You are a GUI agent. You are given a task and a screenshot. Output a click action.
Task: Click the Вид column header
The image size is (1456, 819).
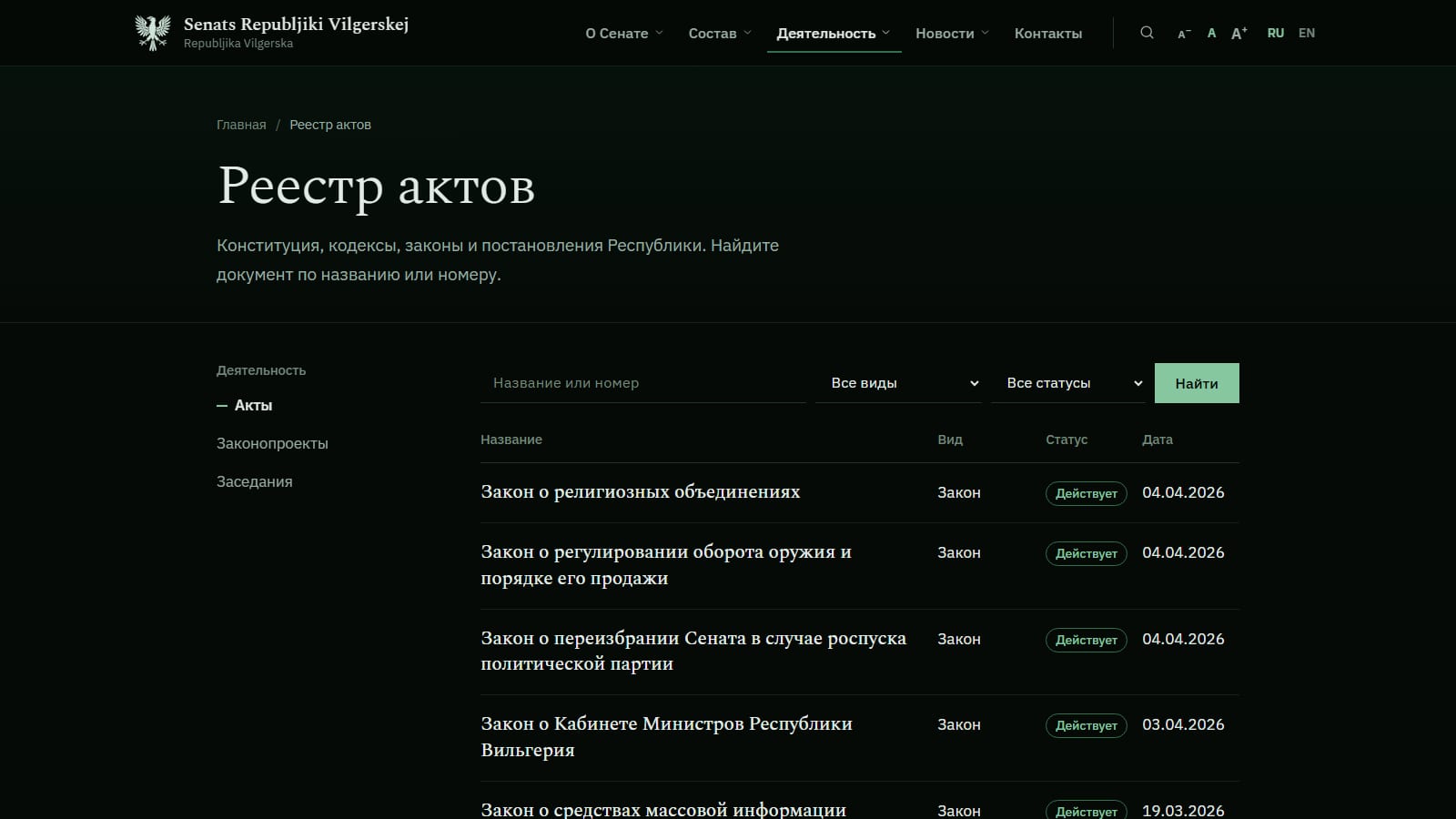(x=950, y=440)
